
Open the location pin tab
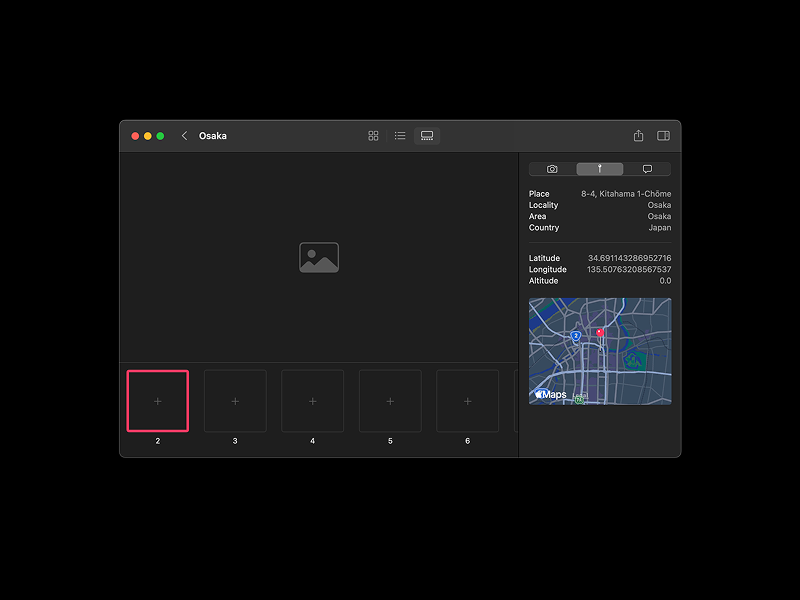pyautogui.click(x=599, y=169)
